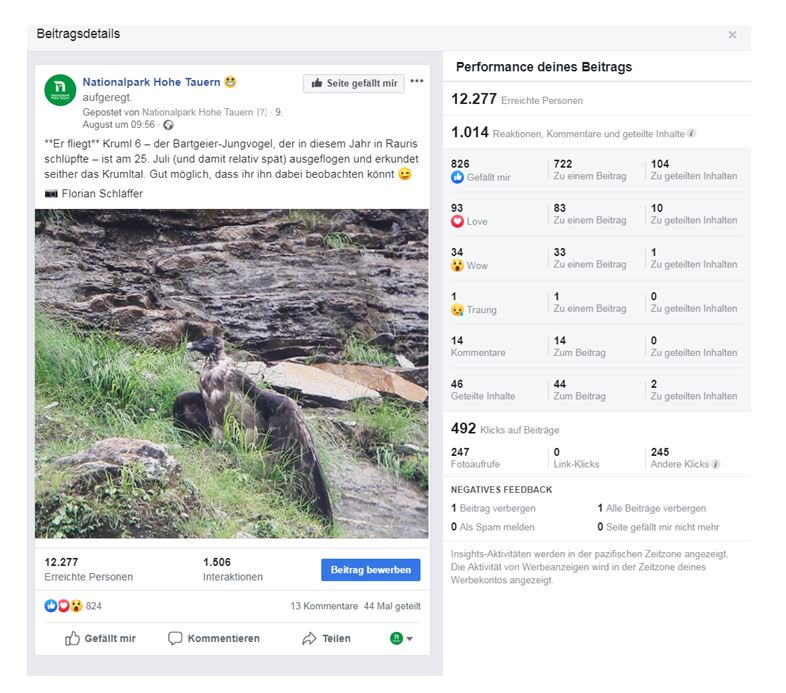Click '0 Seite gefällt mir nicht mehr'
Image resolution: width=786 pixels, height=693 pixels.
[658, 527]
